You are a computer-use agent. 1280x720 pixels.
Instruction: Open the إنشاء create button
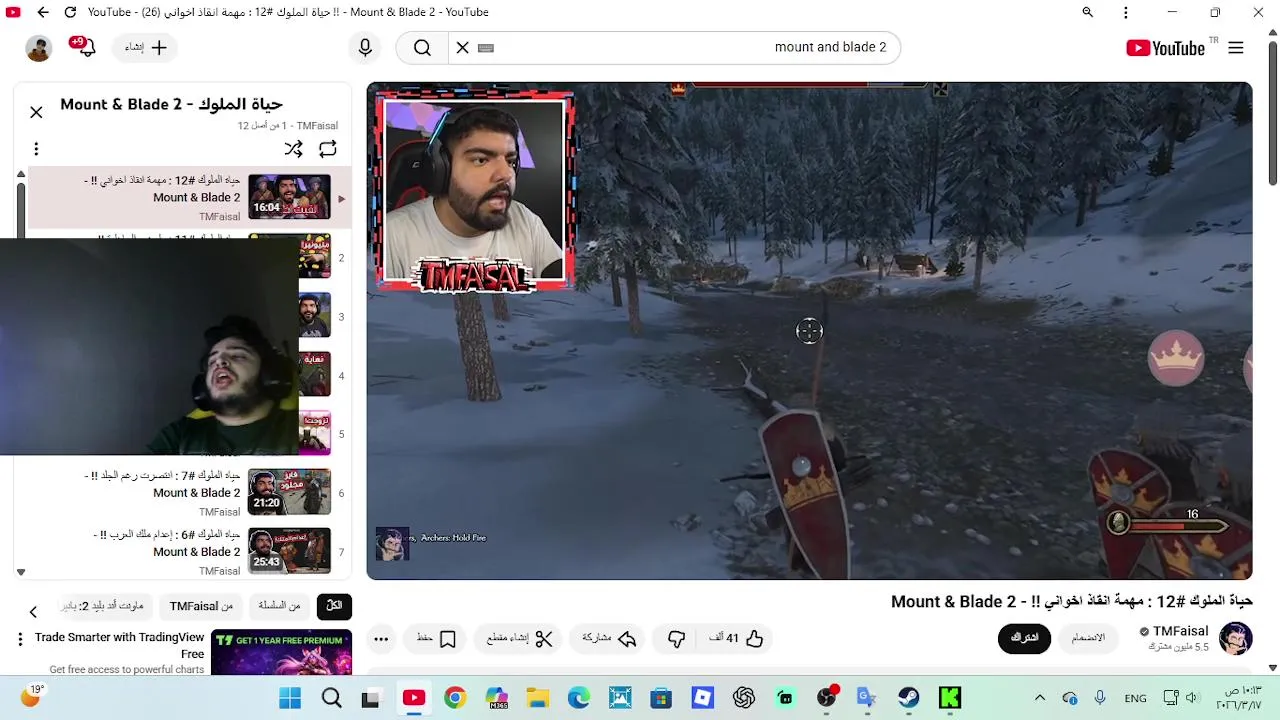[x=146, y=48]
